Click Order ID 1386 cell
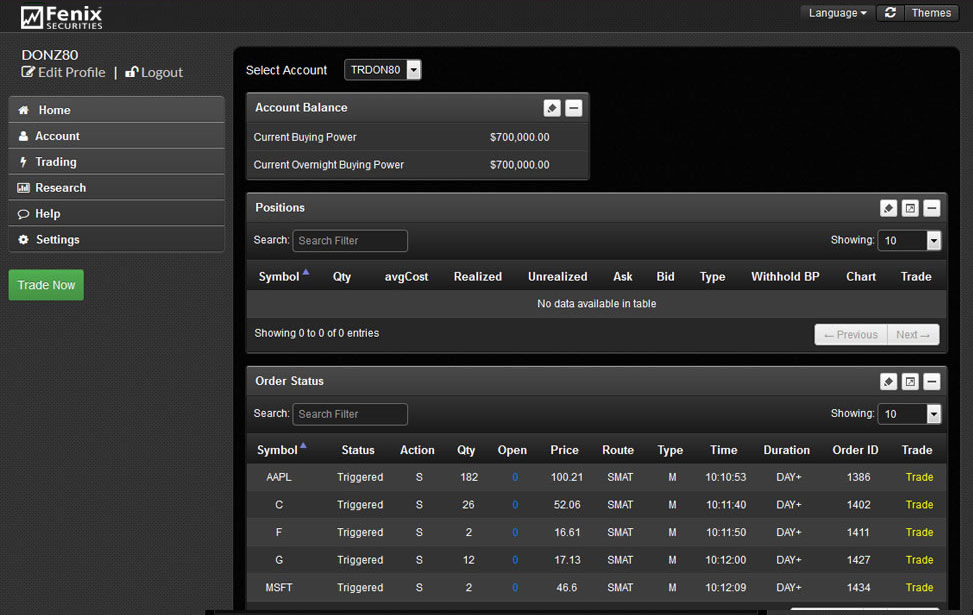Screen dimensions: 973x615 pyautogui.click(x=859, y=477)
